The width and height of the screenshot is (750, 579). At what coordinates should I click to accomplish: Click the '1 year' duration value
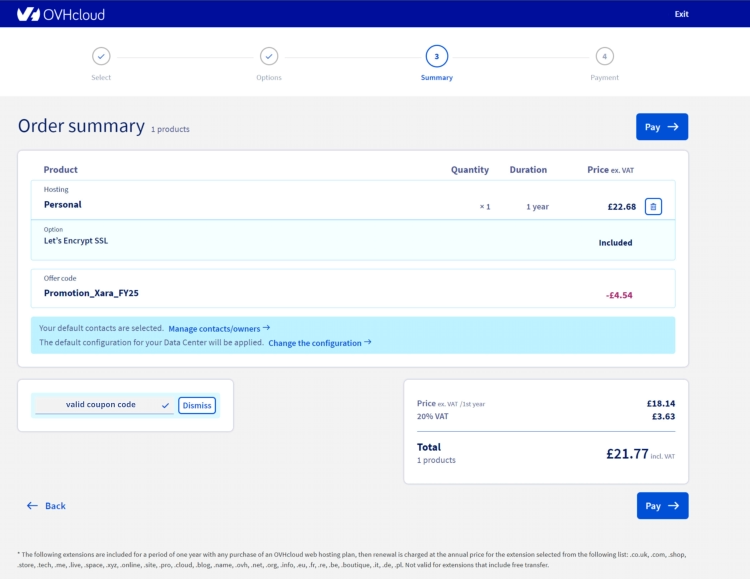pyautogui.click(x=538, y=207)
